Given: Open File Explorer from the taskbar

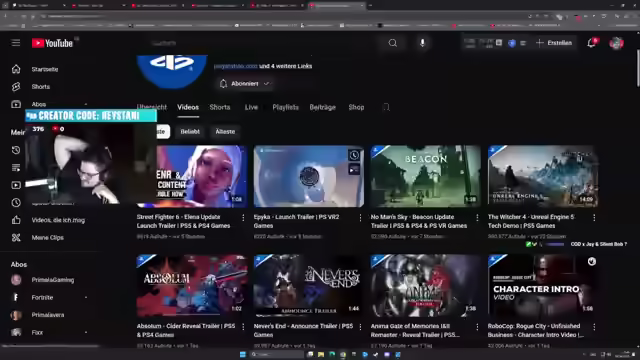Looking at the screenshot, I should point(321,354).
